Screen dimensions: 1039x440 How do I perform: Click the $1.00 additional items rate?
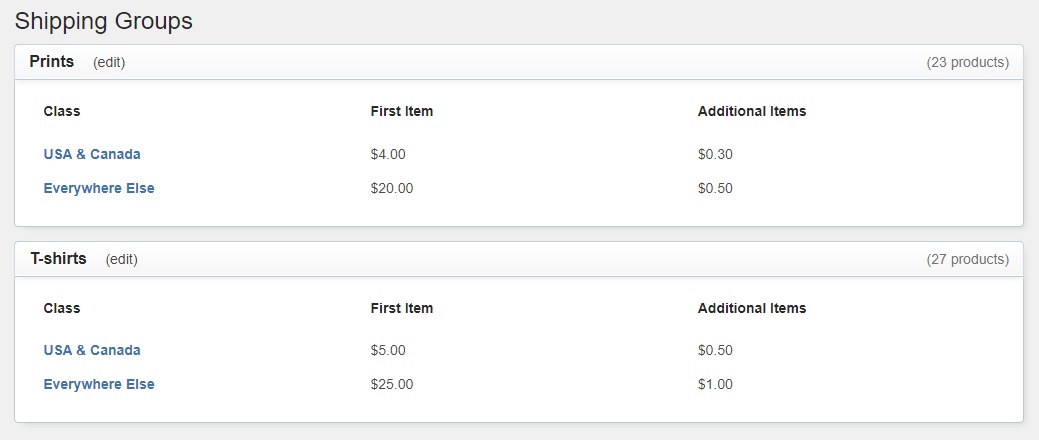click(715, 384)
